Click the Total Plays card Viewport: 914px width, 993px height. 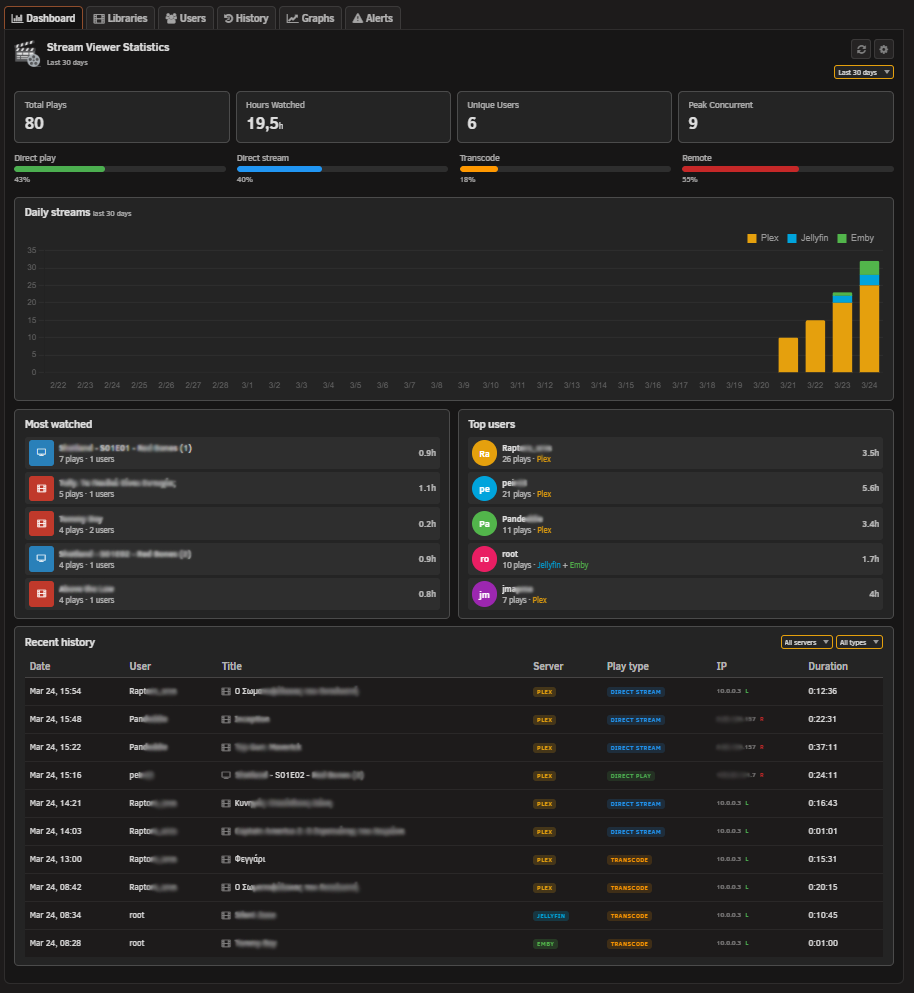[x=122, y=117]
